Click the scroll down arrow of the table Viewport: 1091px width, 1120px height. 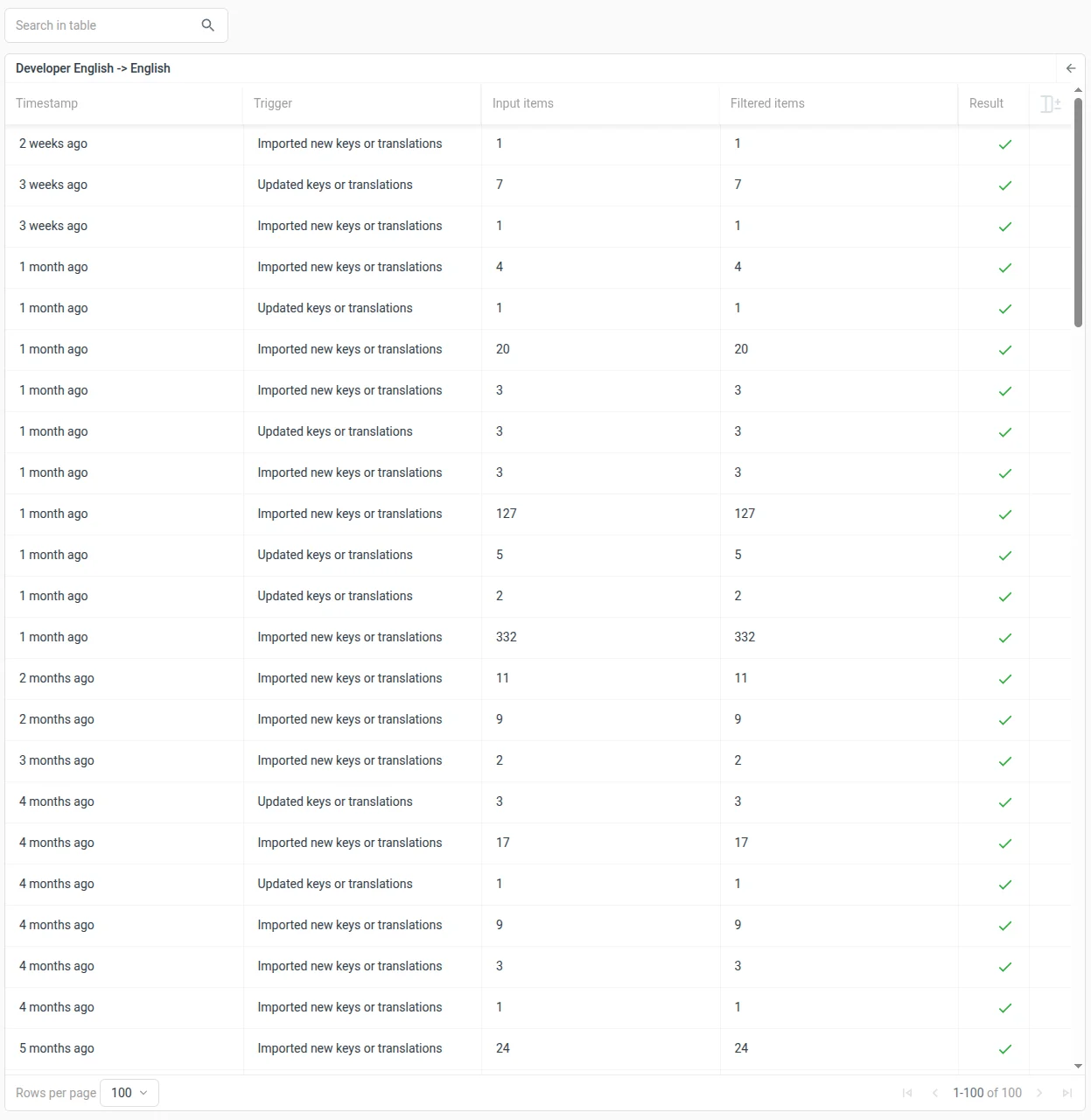pos(1078,1066)
